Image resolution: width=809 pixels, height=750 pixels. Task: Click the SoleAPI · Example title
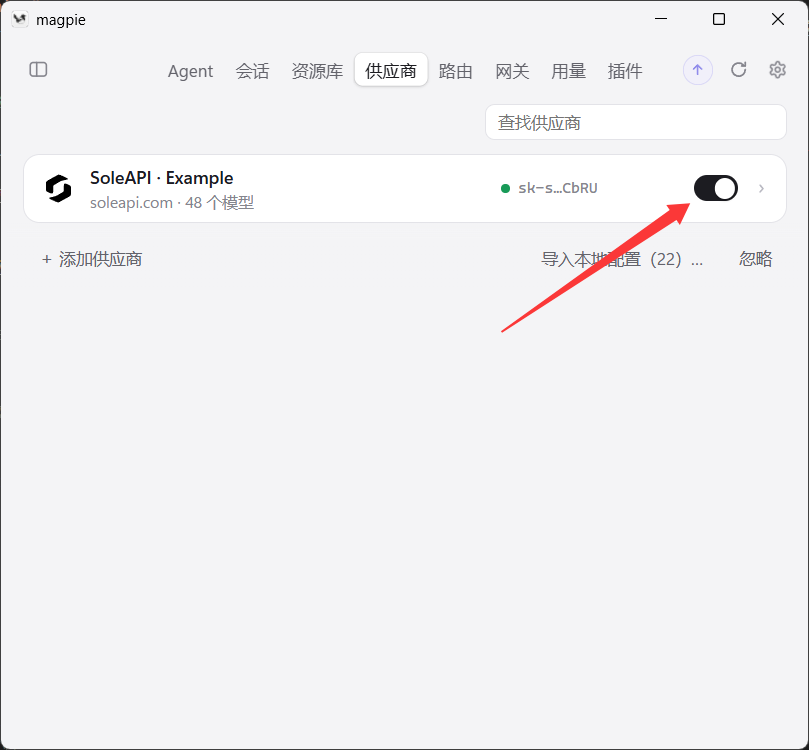click(x=161, y=178)
